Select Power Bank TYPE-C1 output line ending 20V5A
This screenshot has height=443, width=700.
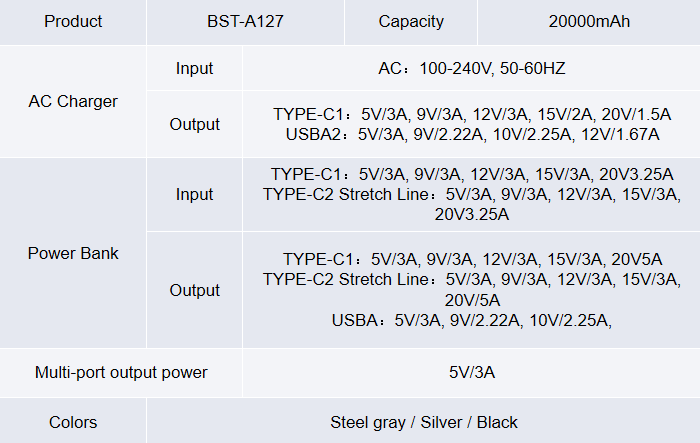click(472, 259)
